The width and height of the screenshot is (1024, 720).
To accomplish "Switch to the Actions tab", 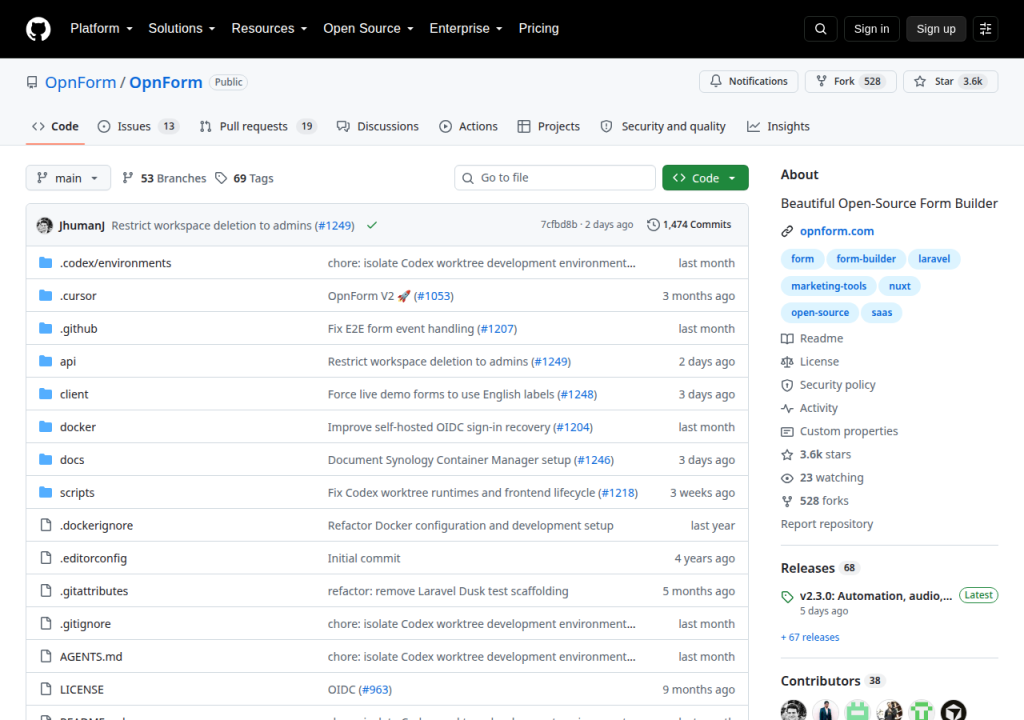I will 468,126.
